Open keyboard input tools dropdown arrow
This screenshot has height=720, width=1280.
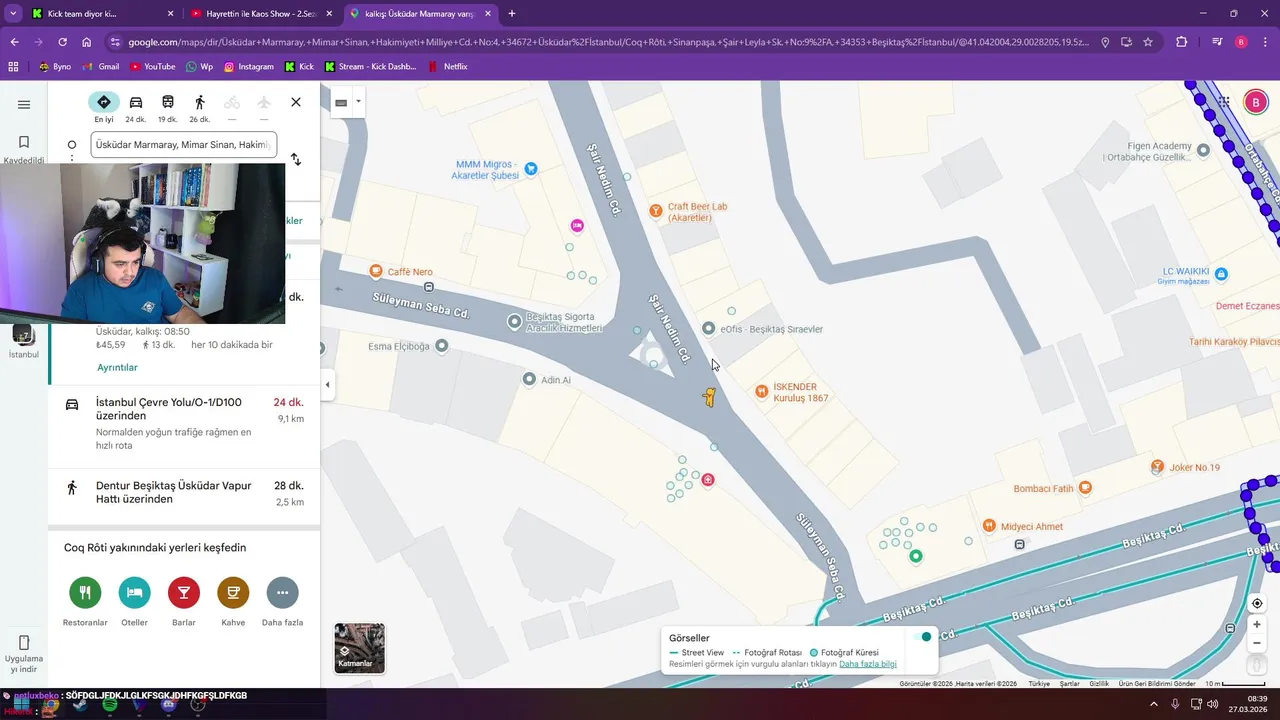pyautogui.click(x=358, y=102)
